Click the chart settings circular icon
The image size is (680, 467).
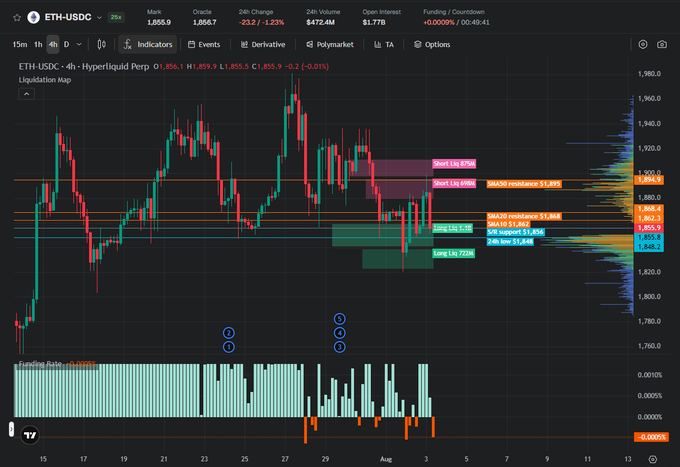tap(643, 45)
